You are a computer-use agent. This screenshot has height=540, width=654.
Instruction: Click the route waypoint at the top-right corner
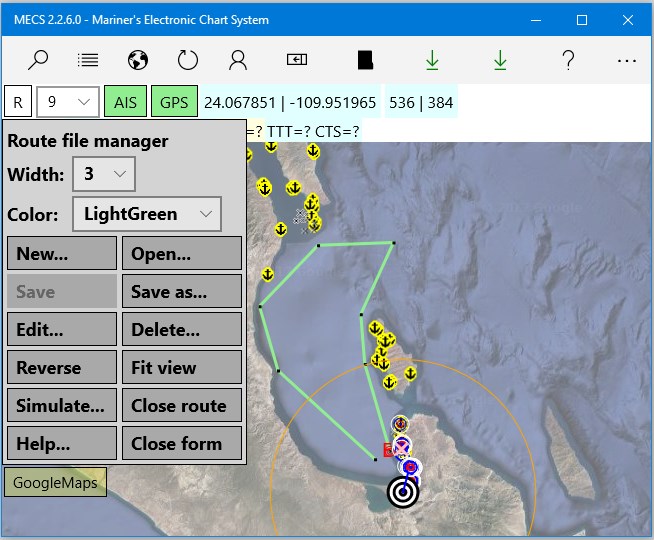(393, 242)
